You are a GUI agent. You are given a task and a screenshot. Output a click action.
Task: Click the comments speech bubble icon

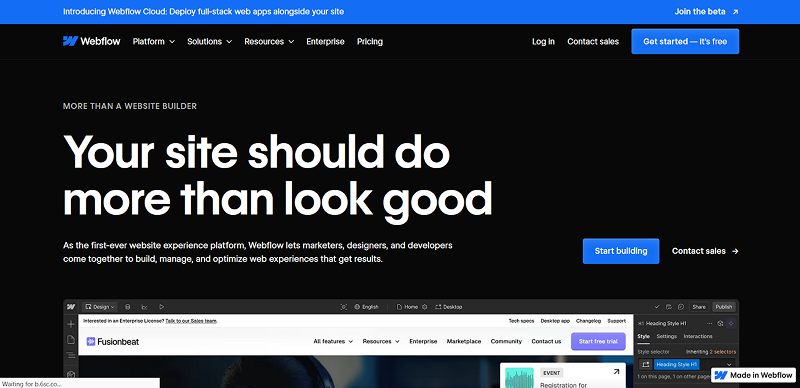[x=681, y=307]
